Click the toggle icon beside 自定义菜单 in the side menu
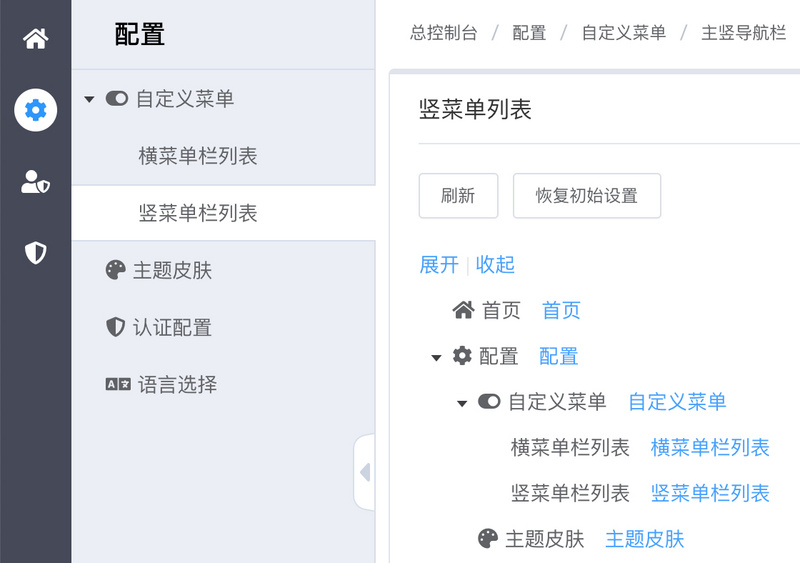Viewport: 800px width, 563px height. pos(117,99)
